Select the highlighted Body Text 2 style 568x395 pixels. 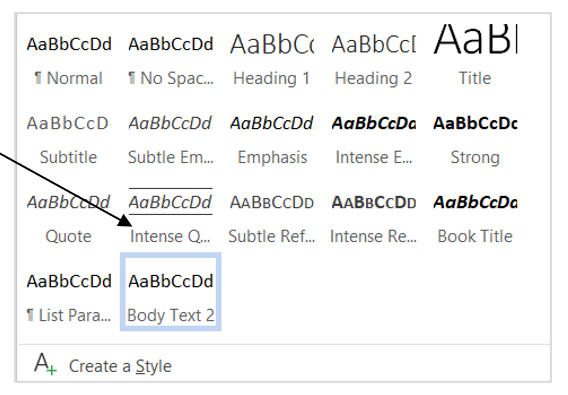click(170, 292)
